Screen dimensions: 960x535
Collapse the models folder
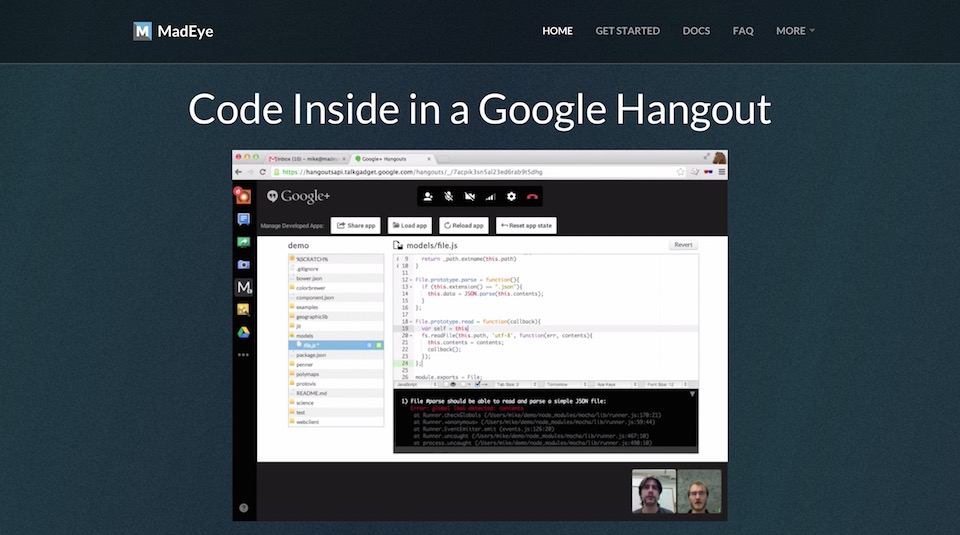click(x=336, y=335)
